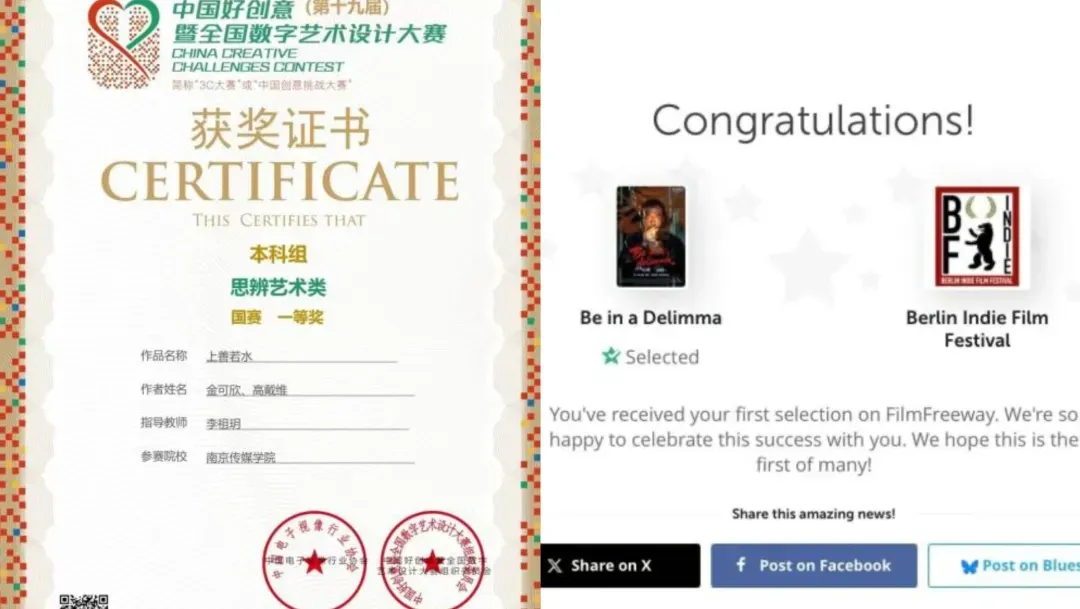
Task: Click the 参赛院校 field showing 南京传媒学院
Action: 310,457
